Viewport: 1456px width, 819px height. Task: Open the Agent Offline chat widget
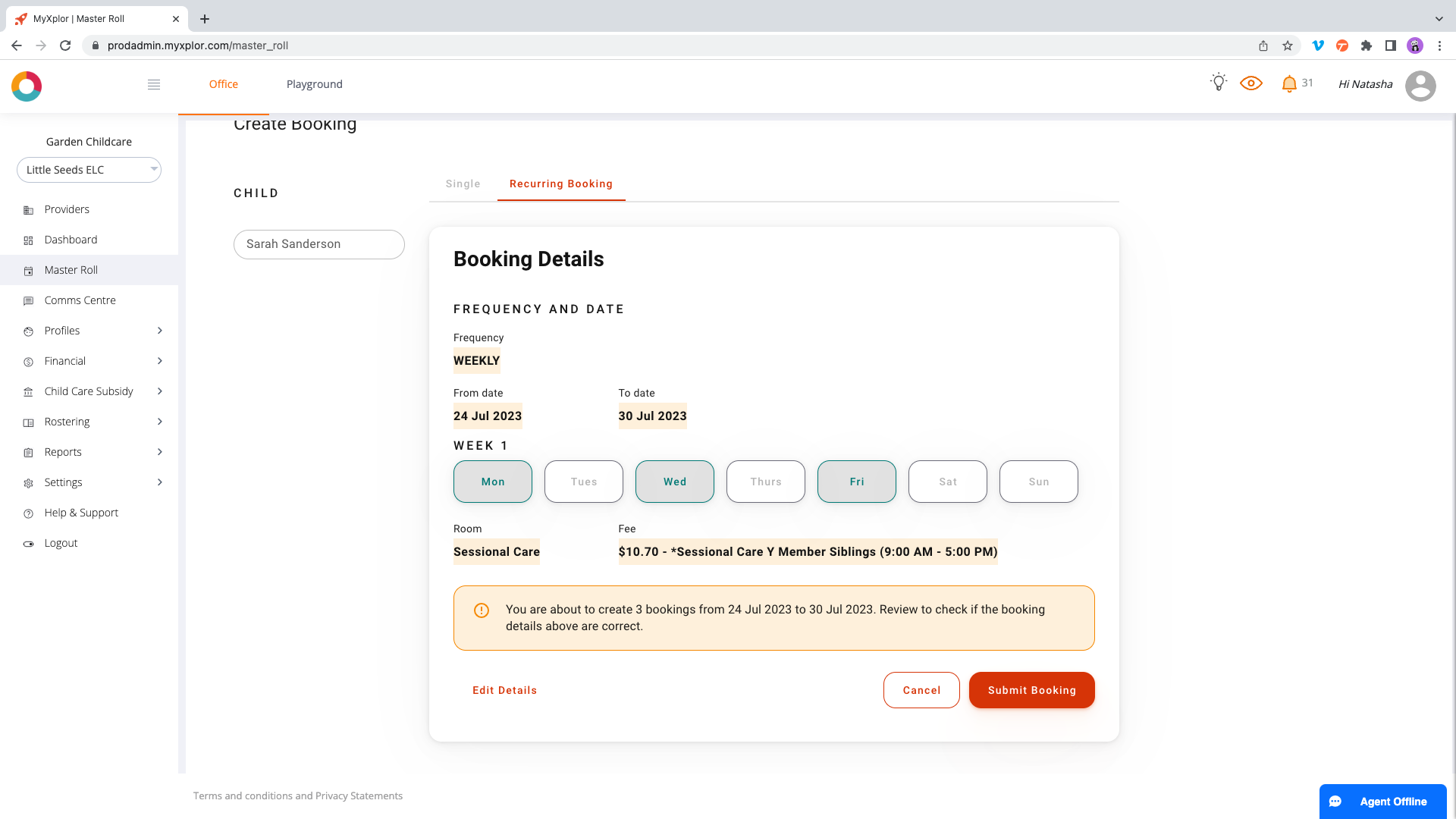(1382, 802)
